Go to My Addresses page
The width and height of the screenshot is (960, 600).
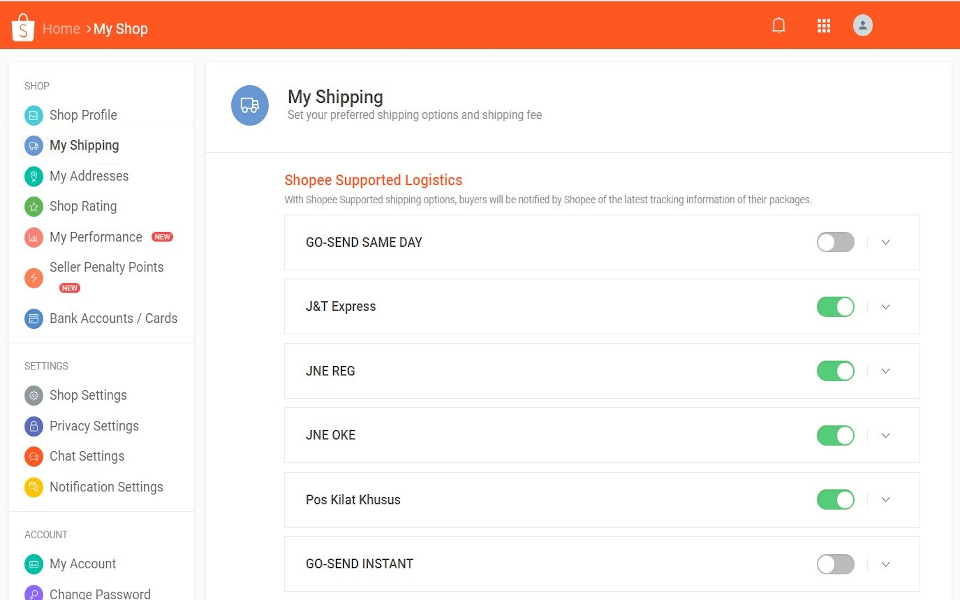tap(89, 176)
